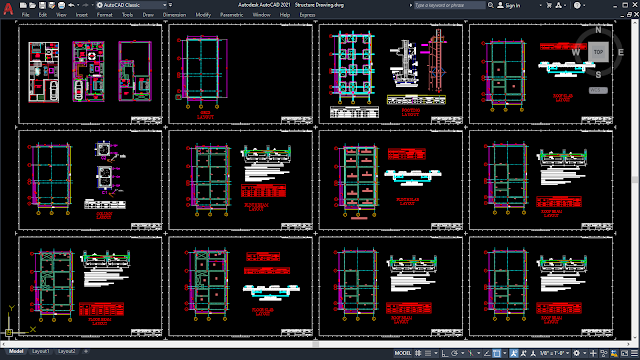Open the View menu
This screenshot has height=360, width=640.
click(x=61, y=15)
